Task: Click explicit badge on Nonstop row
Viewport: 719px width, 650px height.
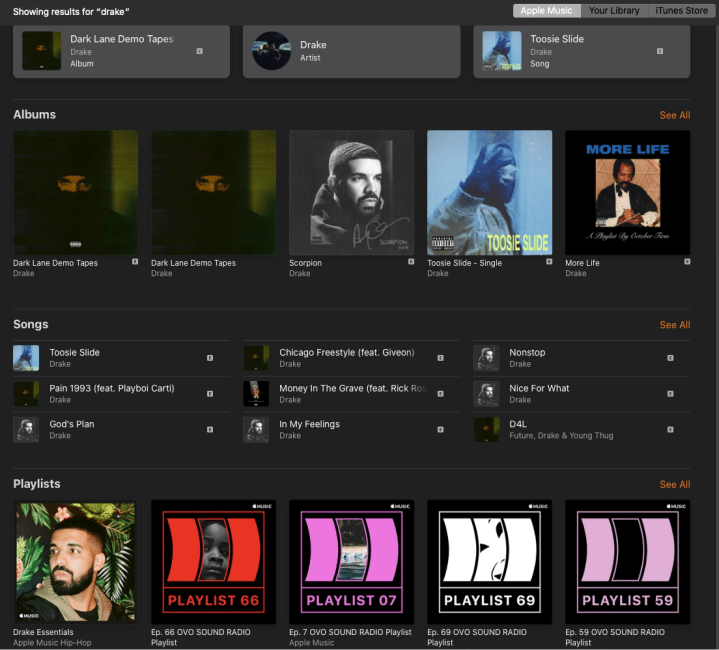Action: pyautogui.click(x=670, y=358)
